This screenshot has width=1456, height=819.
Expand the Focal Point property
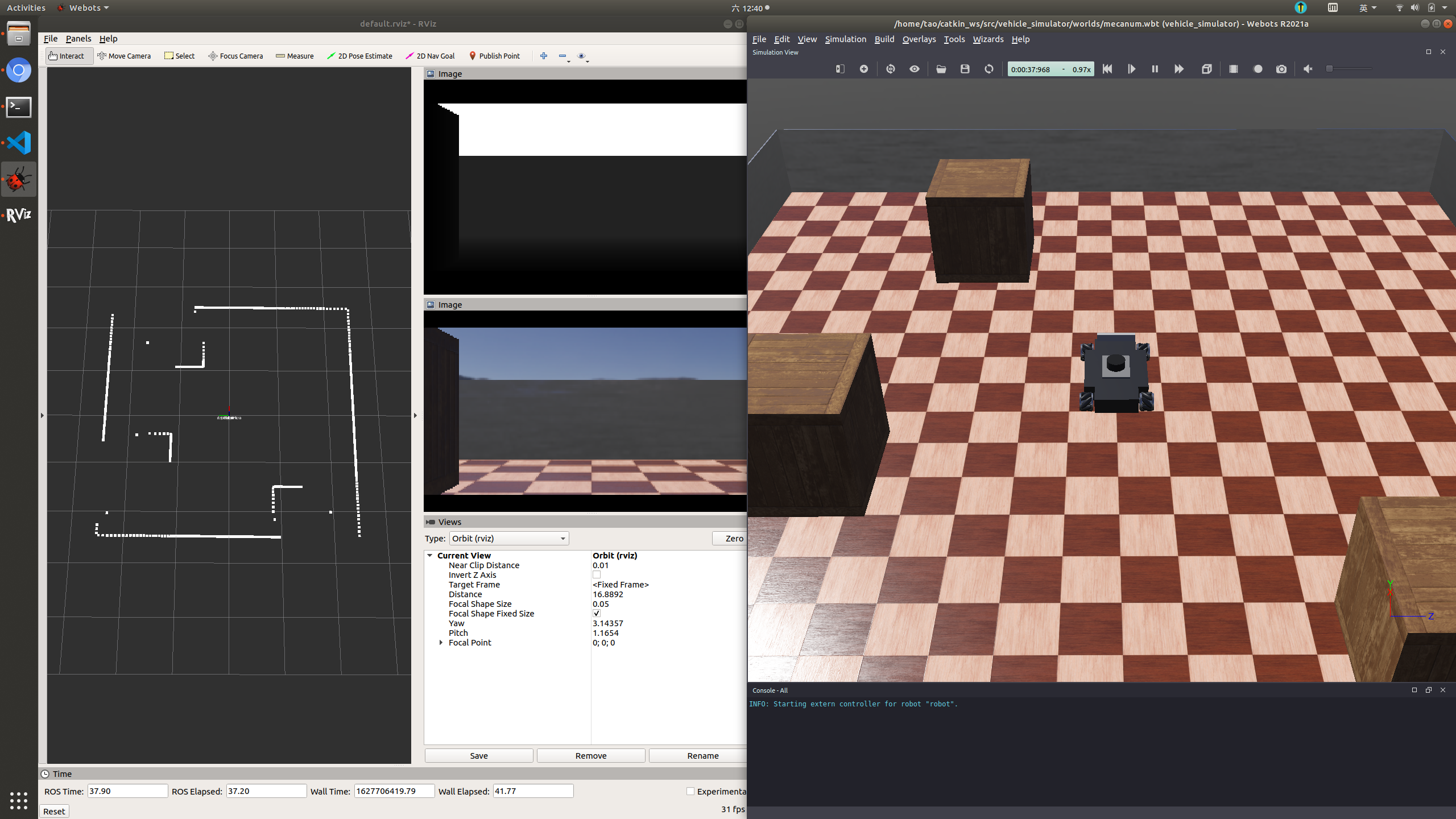tap(441, 643)
